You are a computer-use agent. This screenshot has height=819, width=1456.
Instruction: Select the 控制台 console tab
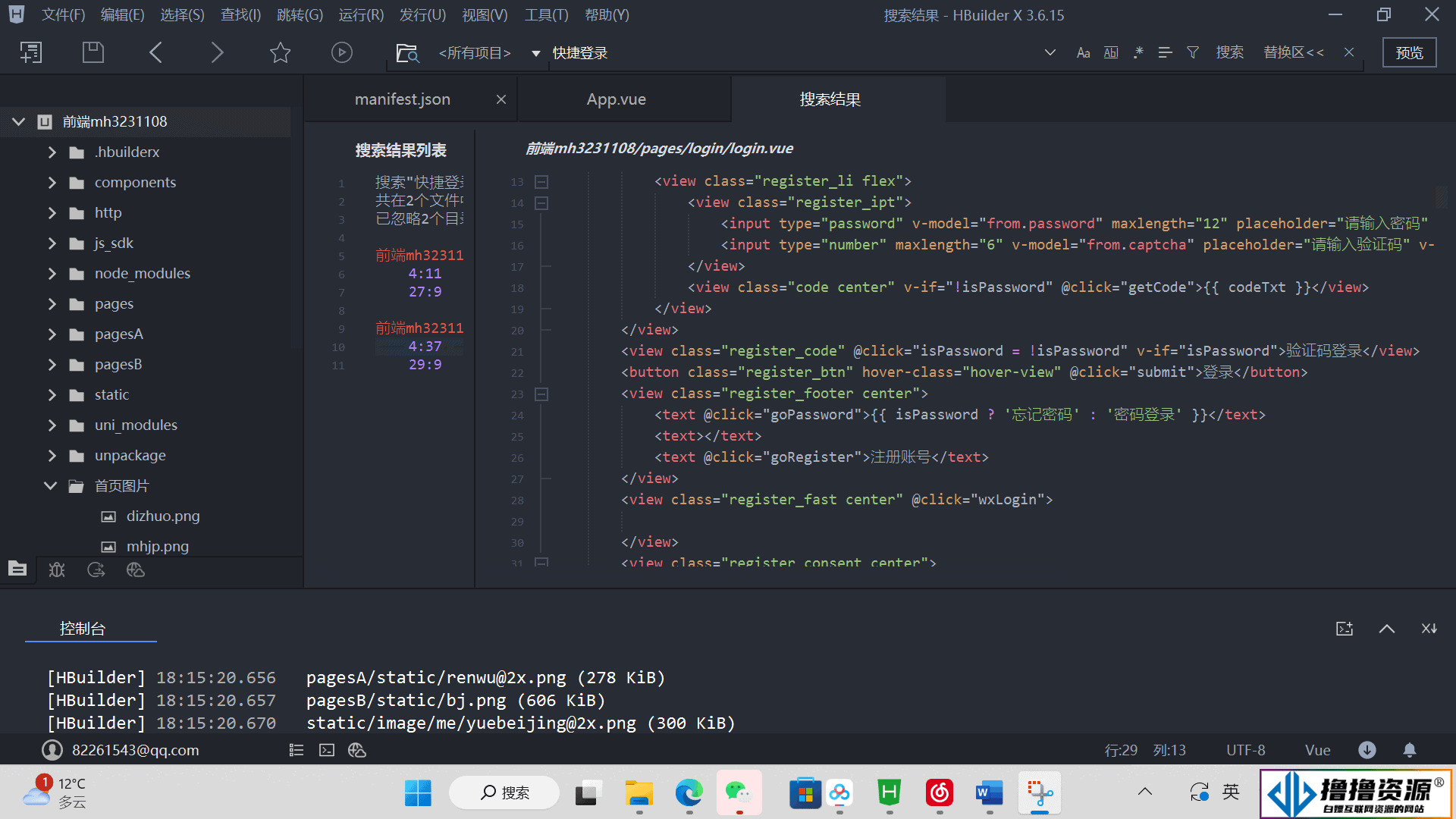click(83, 628)
